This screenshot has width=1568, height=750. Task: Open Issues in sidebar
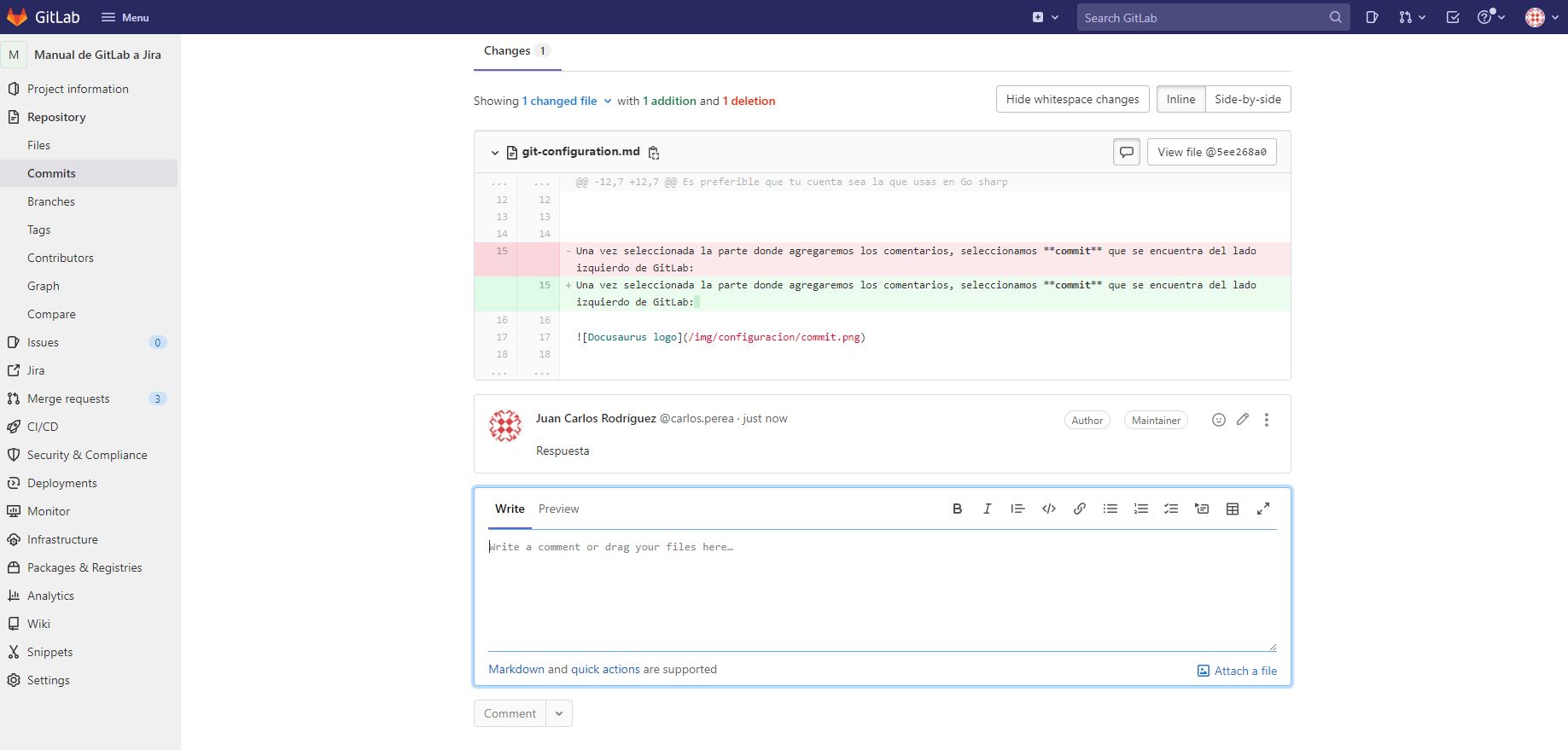tap(43, 342)
